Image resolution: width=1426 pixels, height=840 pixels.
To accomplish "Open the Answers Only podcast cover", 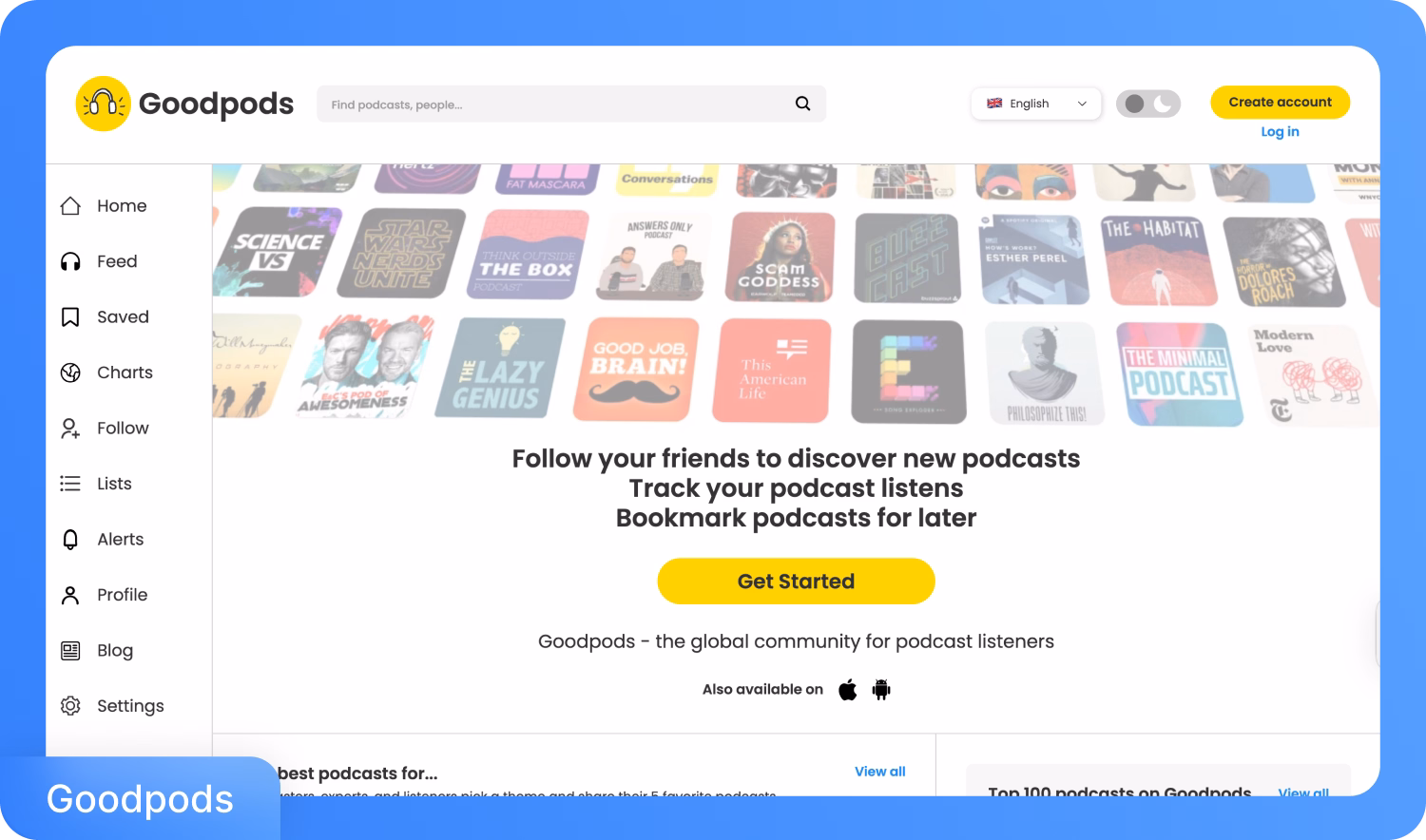I will click(x=655, y=255).
